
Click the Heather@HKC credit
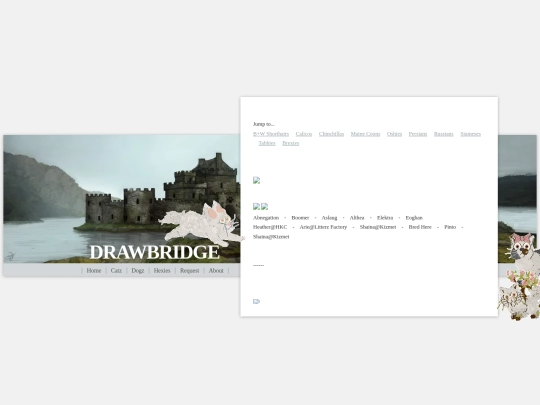tap(270, 227)
